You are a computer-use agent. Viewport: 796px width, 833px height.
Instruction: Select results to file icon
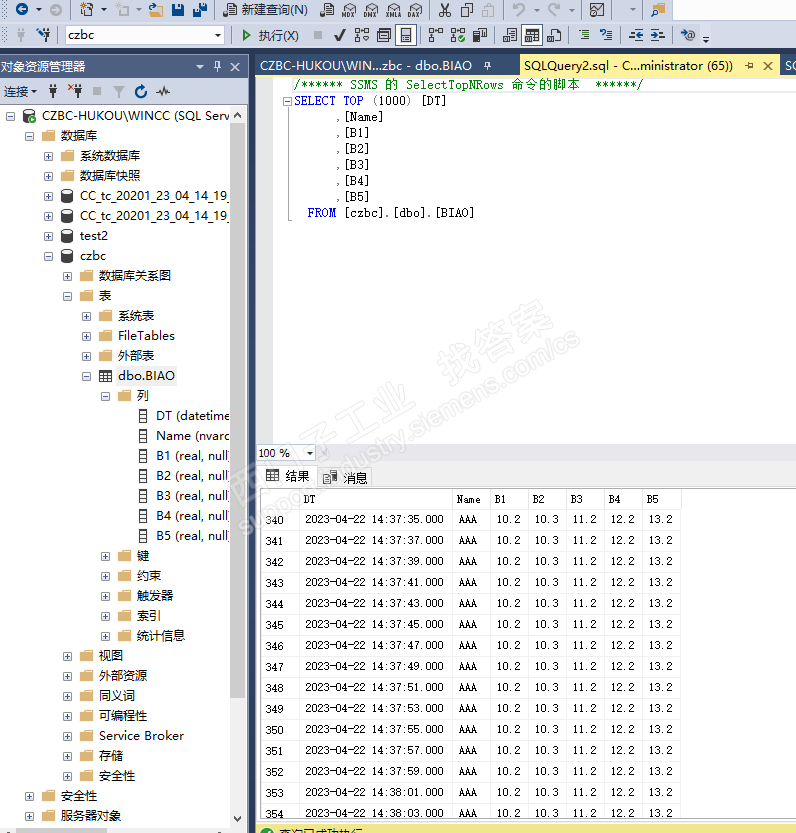tap(554, 36)
